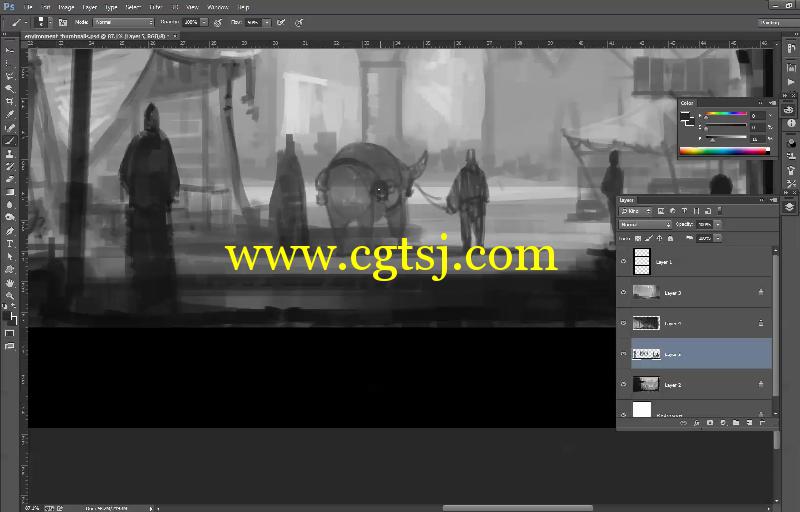The image size is (800, 512).
Task: Select the Lasso tool
Action: tap(10, 76)
